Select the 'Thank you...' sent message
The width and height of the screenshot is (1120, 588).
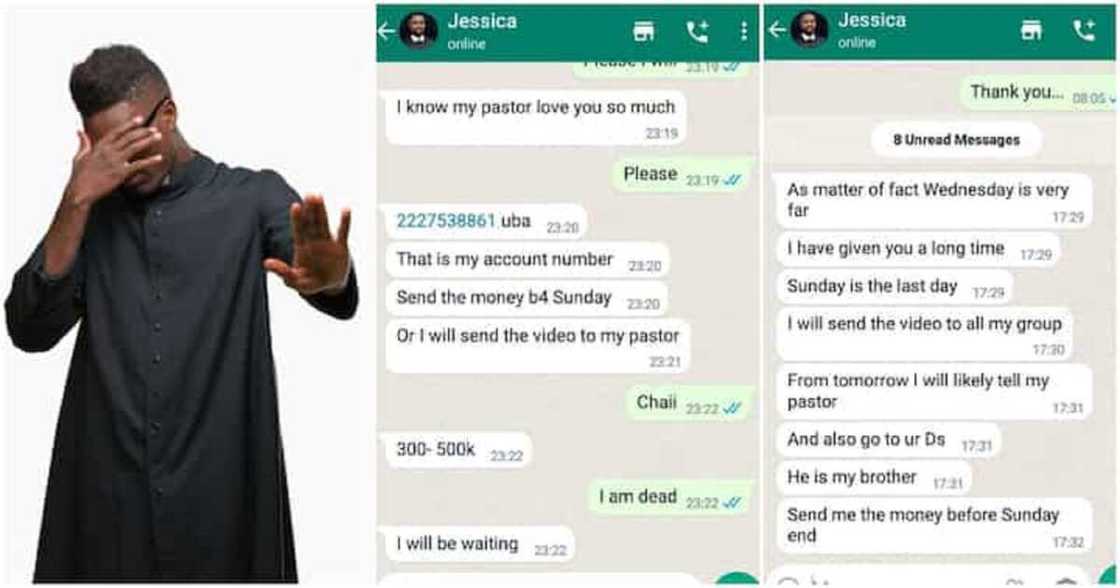(1037, 93)
